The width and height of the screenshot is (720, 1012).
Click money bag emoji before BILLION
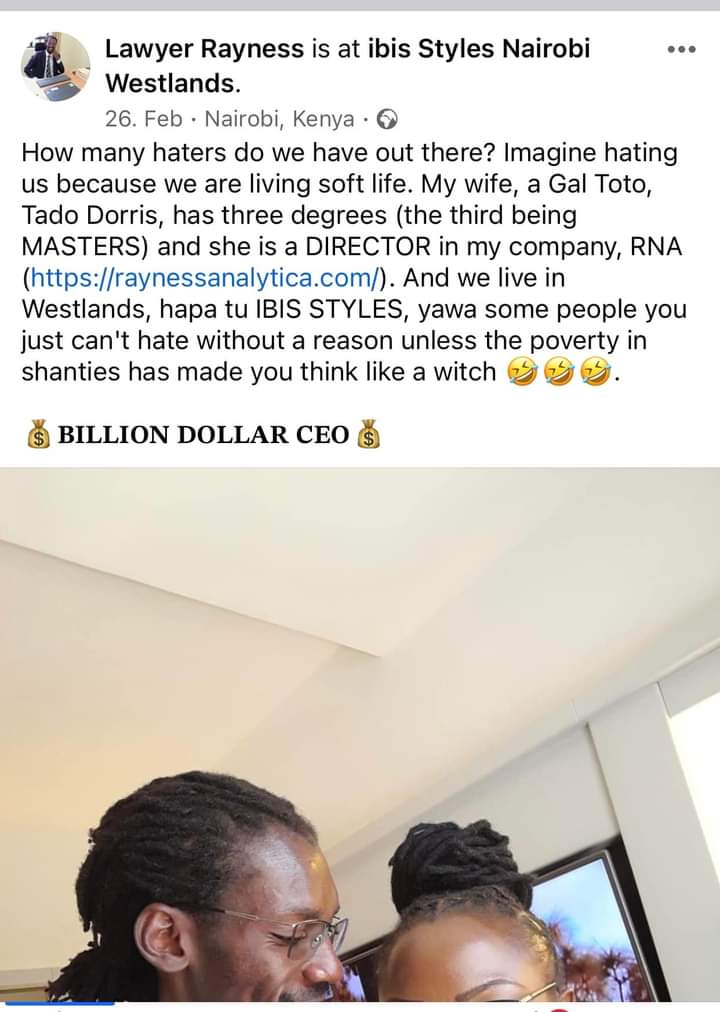coord(38,434)
